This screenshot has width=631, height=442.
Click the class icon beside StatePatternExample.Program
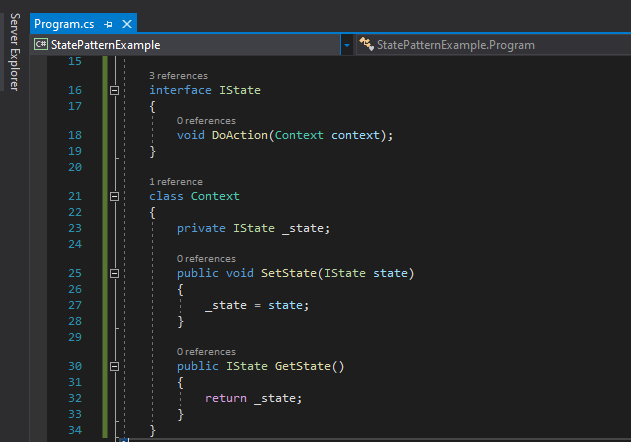[x=366, y=44]
